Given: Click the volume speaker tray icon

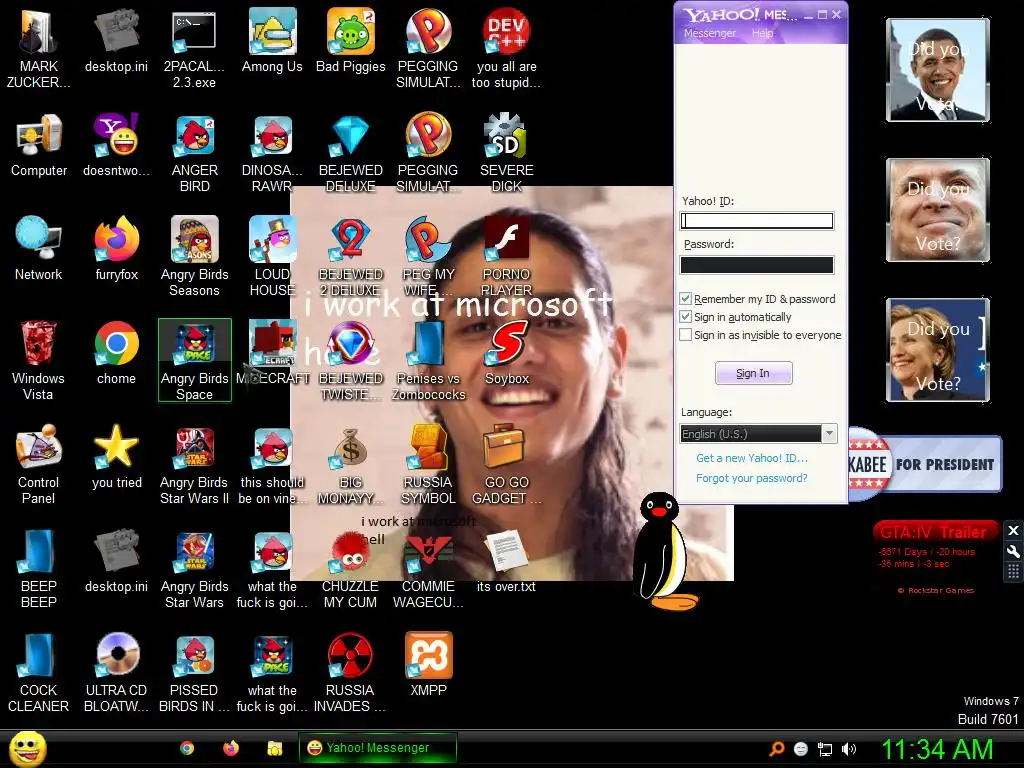Looking at the screenshot, I should 849,749.
